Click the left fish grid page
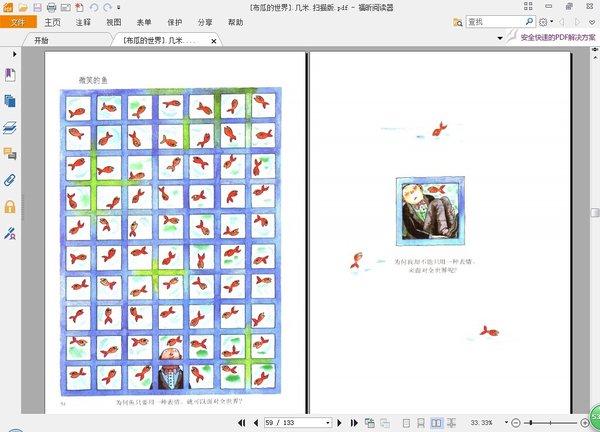 pyautogui.click(x=175, y=233)
